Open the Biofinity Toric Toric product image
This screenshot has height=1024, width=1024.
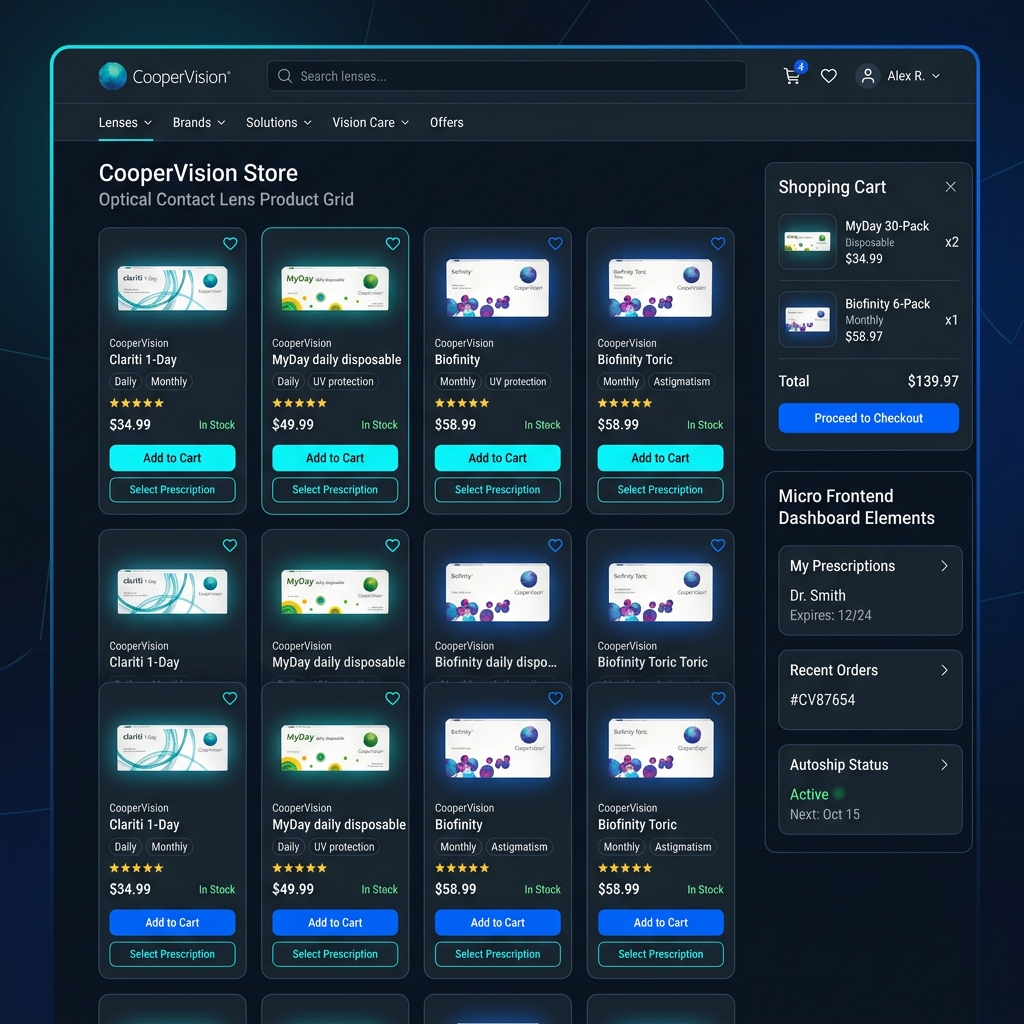click(x=660, y=592)
